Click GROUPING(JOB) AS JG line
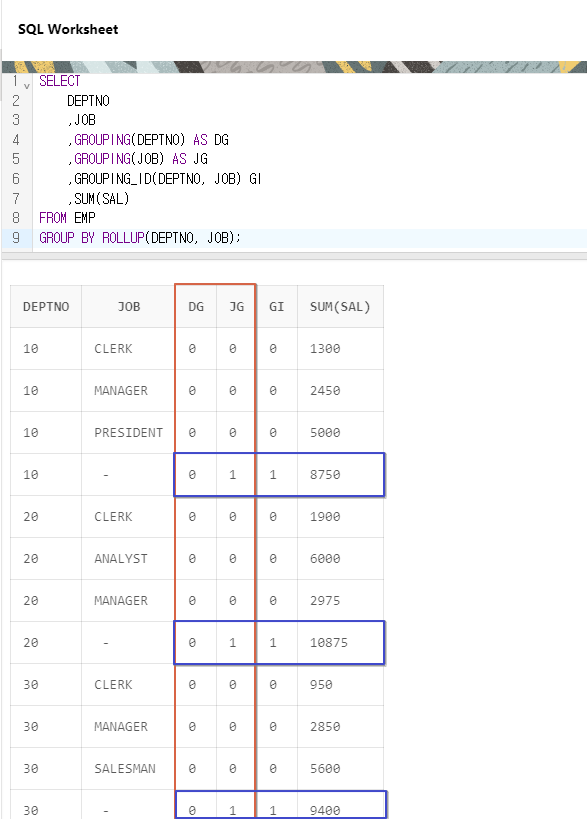 [x=138, y=159]
